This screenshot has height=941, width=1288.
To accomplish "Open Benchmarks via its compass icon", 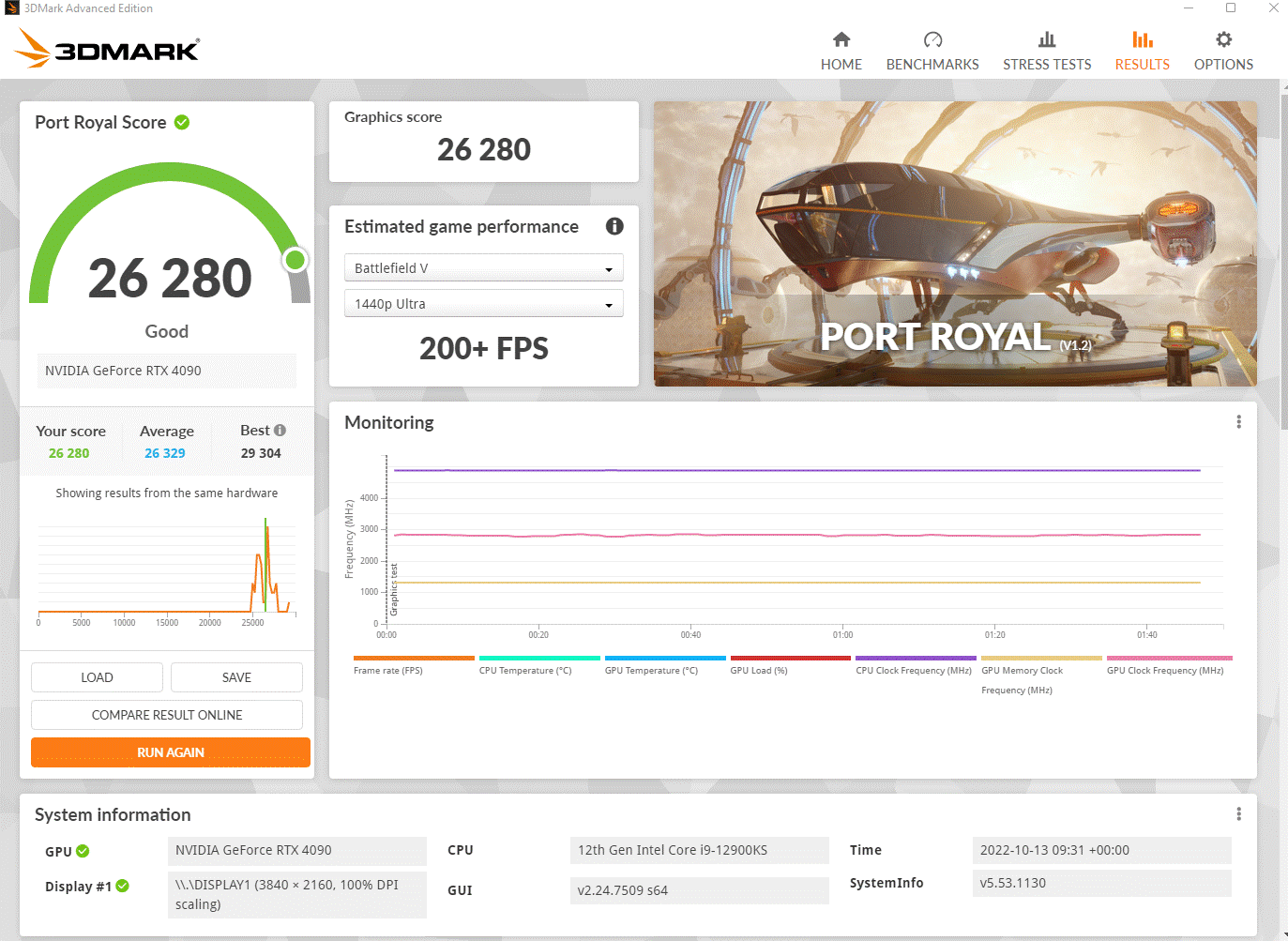I will coord(932,40).
